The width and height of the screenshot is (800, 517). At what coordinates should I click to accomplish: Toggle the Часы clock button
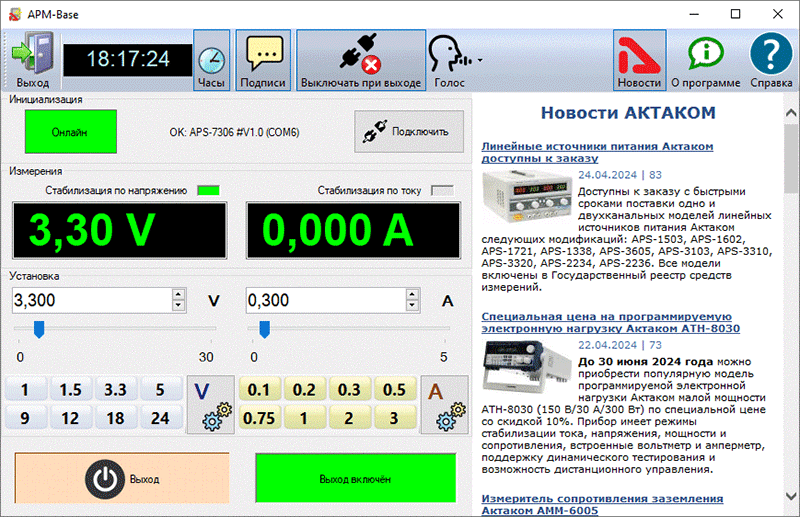[x=211, y=60]
